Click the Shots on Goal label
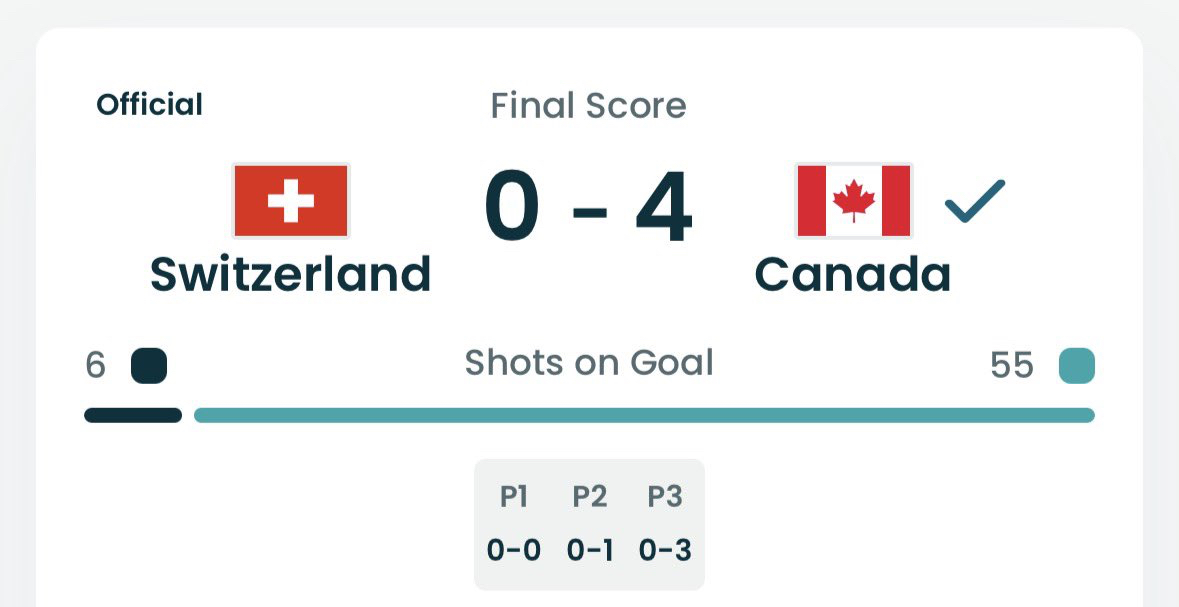Viewport: 1179px width, 607px height. tap(589, 363)
